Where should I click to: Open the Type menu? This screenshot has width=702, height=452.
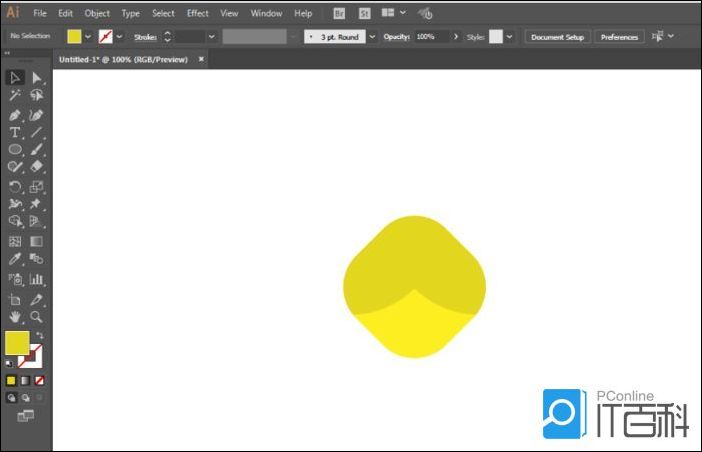130,13
